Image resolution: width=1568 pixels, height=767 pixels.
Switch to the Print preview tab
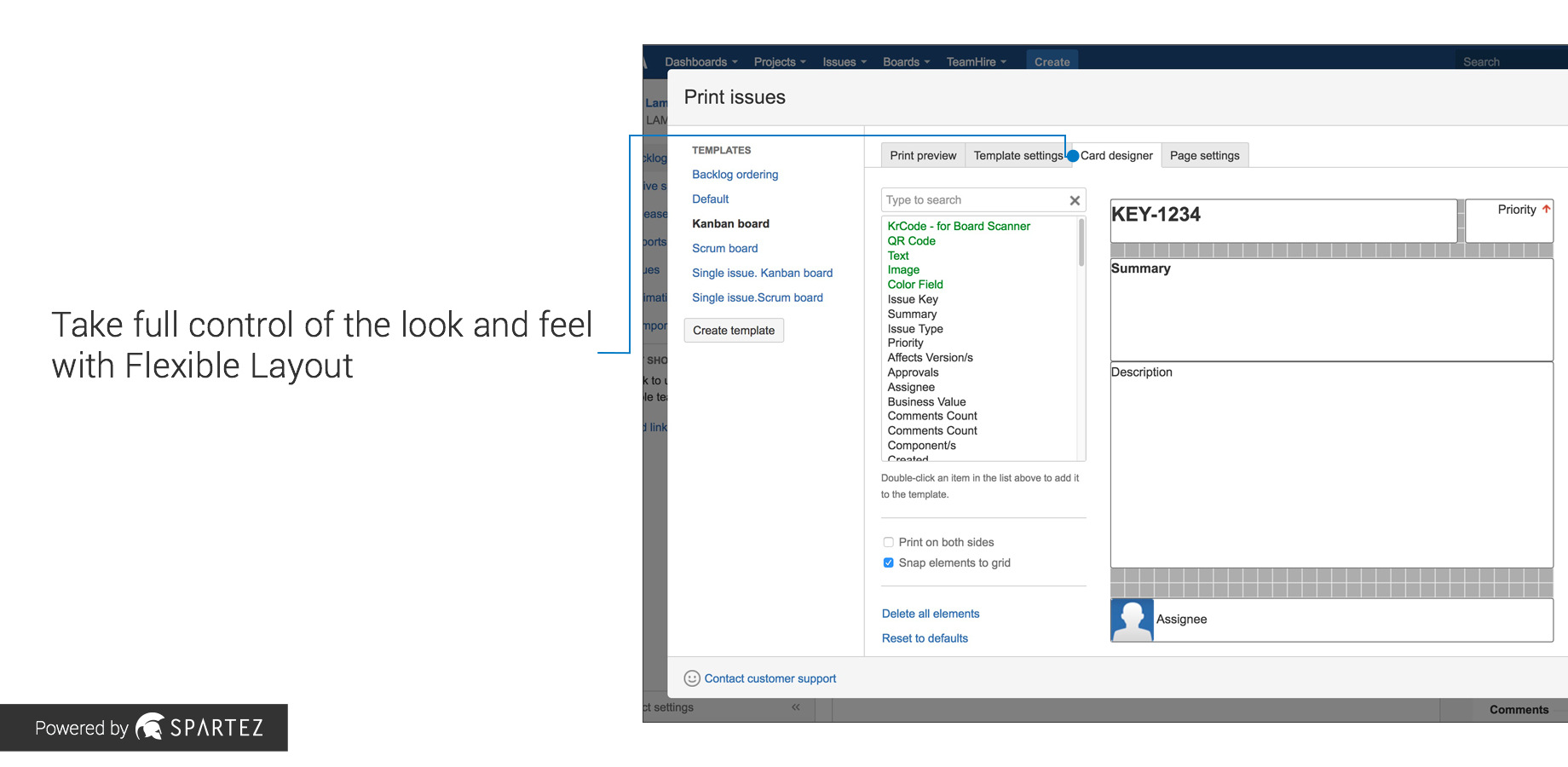pyautogui.click(x=923, y=155)
